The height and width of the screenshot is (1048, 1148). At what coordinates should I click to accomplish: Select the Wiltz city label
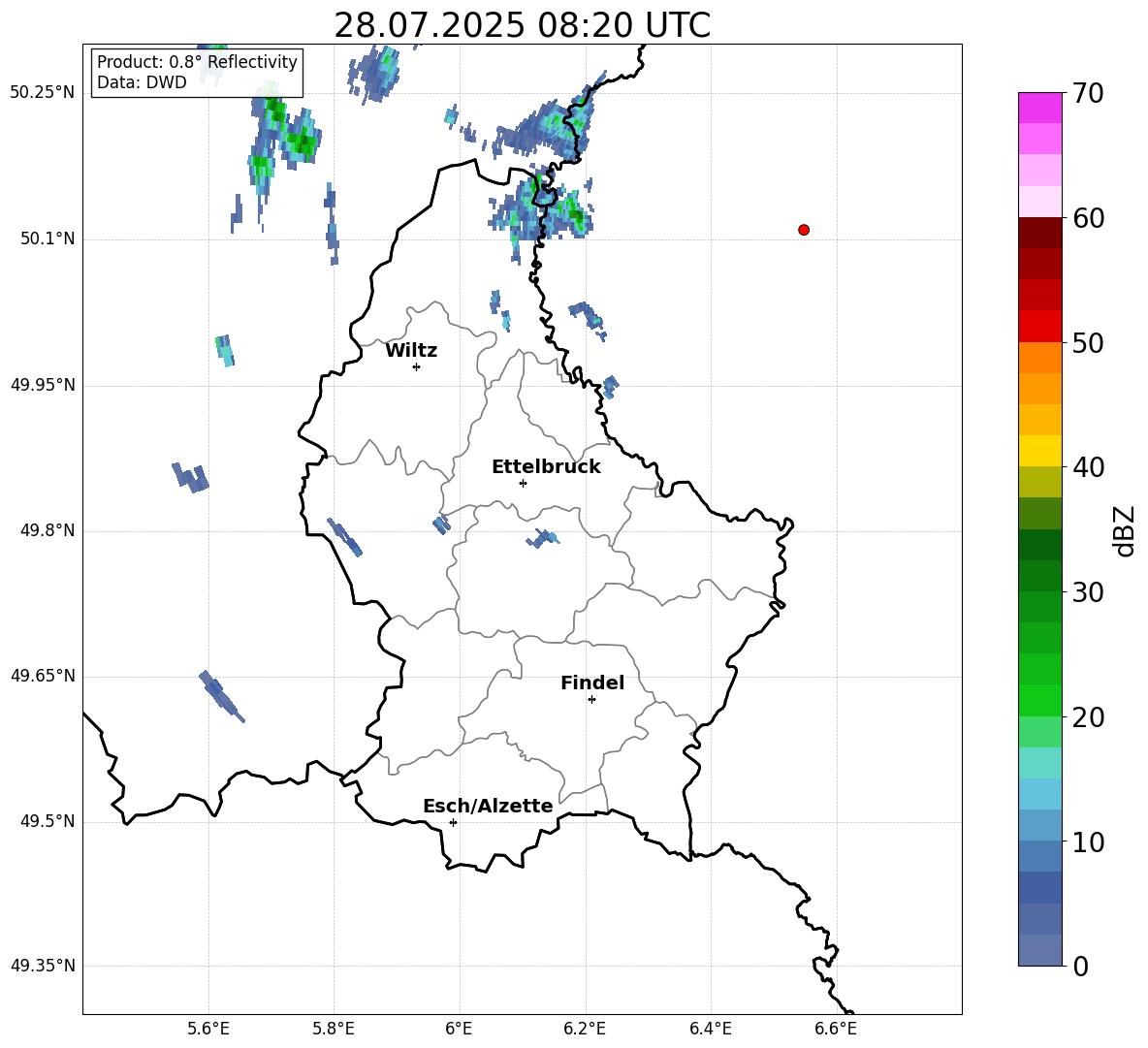(411, 351)
